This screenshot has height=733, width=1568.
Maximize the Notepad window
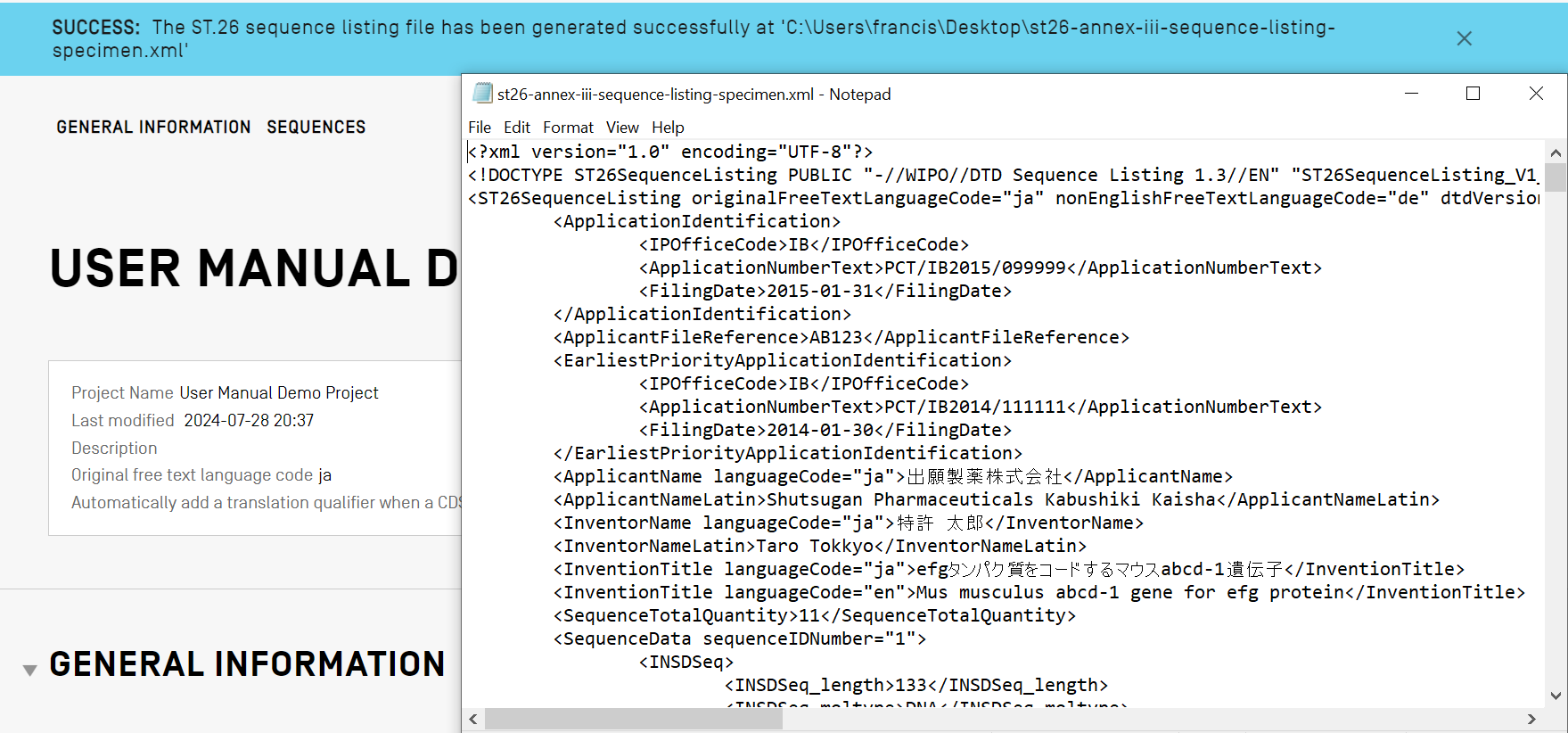click(1473, 94)
